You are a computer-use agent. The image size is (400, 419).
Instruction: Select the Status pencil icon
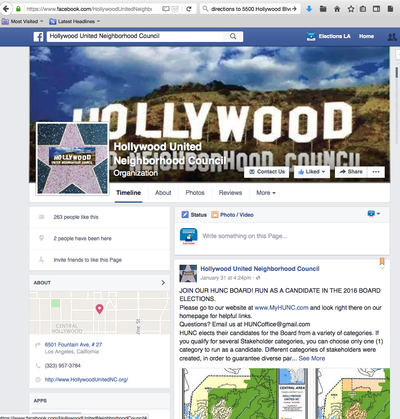pos(185,214)
